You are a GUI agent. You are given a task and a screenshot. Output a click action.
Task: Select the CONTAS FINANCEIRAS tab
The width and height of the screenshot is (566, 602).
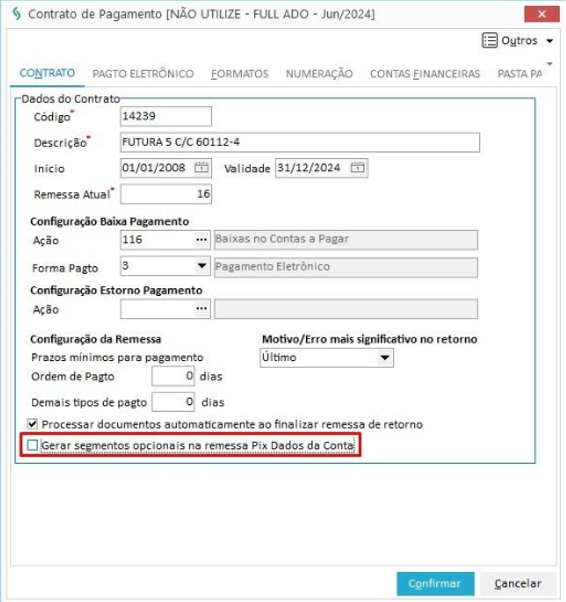pos(425,73)
